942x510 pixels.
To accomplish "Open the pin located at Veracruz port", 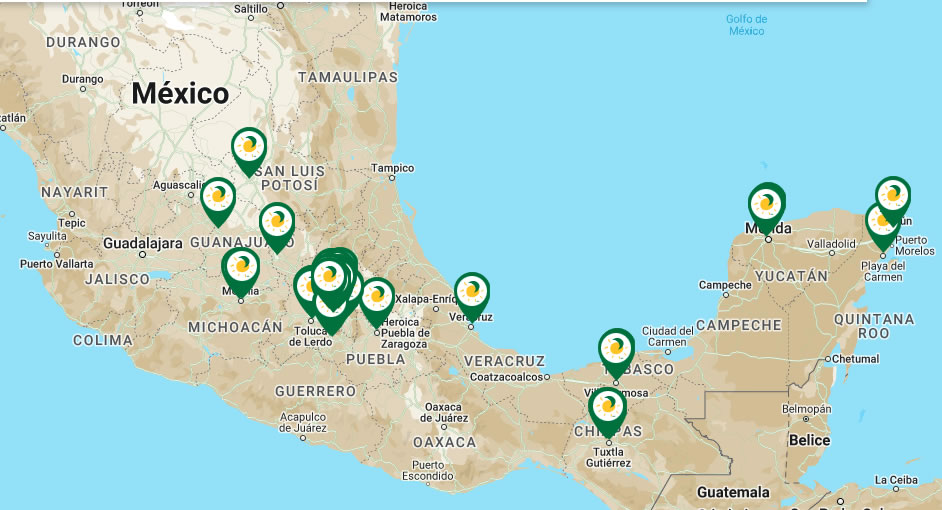I will [x=472, y=296].
